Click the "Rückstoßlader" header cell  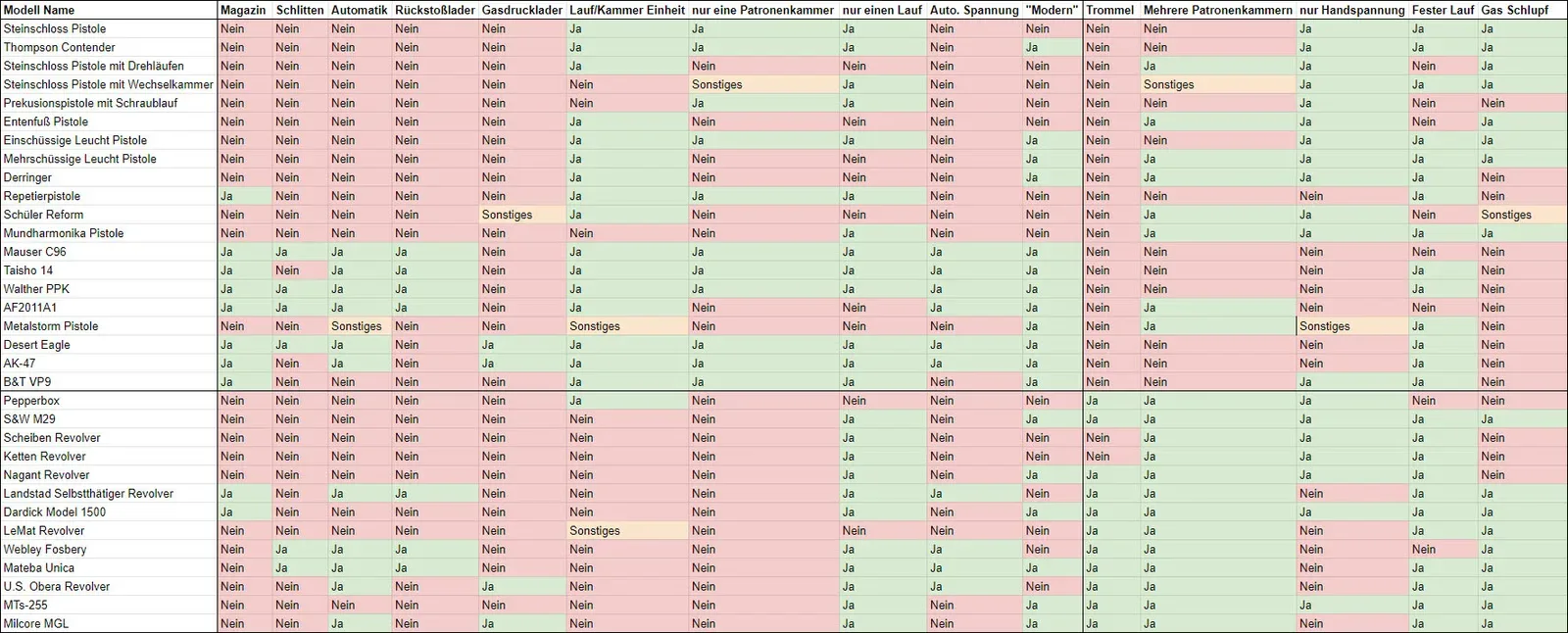point(434,10)
